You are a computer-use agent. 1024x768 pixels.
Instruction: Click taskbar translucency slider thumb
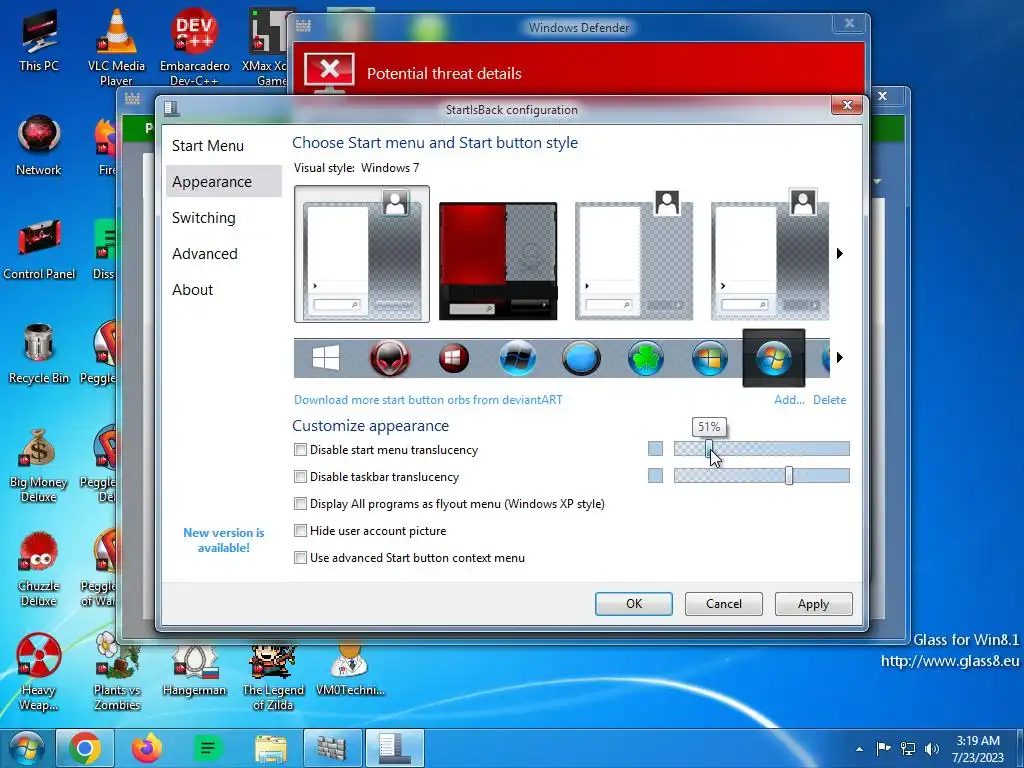click(x=789, y=475)
